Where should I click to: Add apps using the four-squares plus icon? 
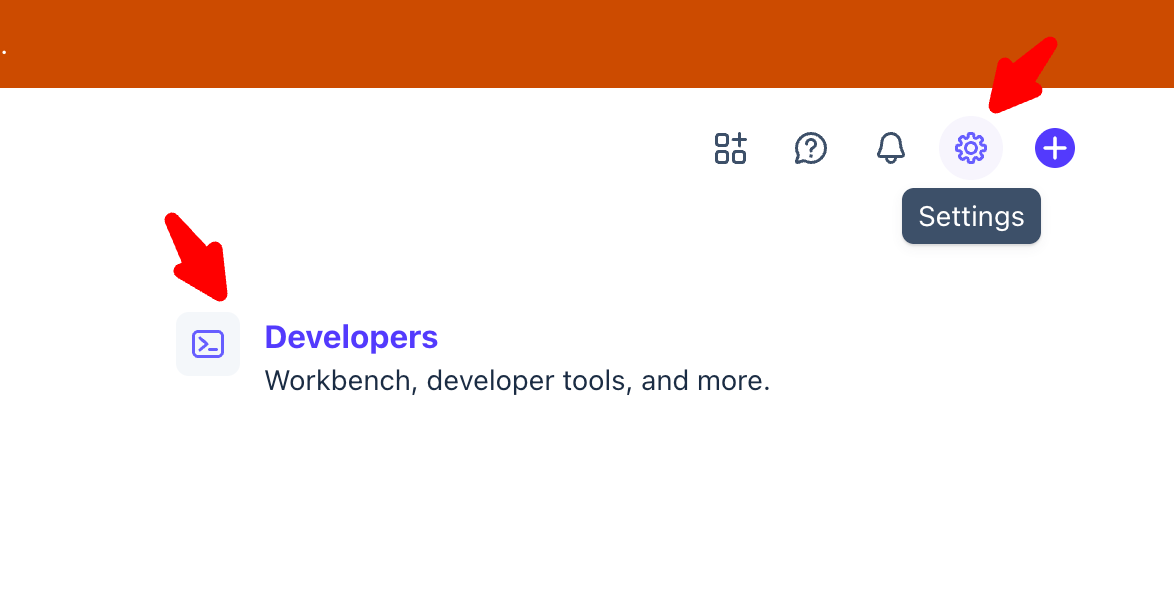point(730,148)
